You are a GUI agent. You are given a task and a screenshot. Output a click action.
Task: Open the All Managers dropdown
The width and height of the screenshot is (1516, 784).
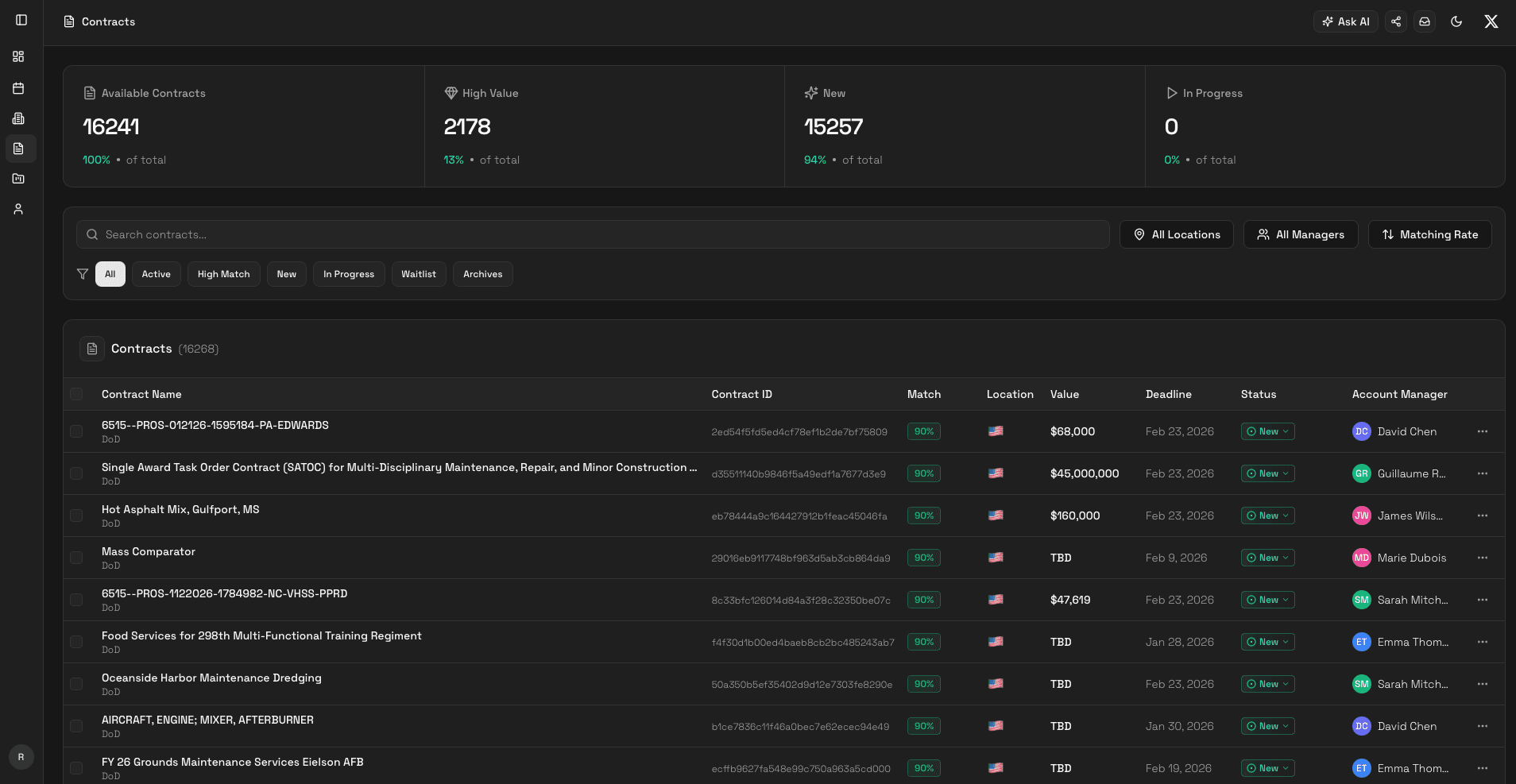pyautogui.click(x=1301, y=234)
